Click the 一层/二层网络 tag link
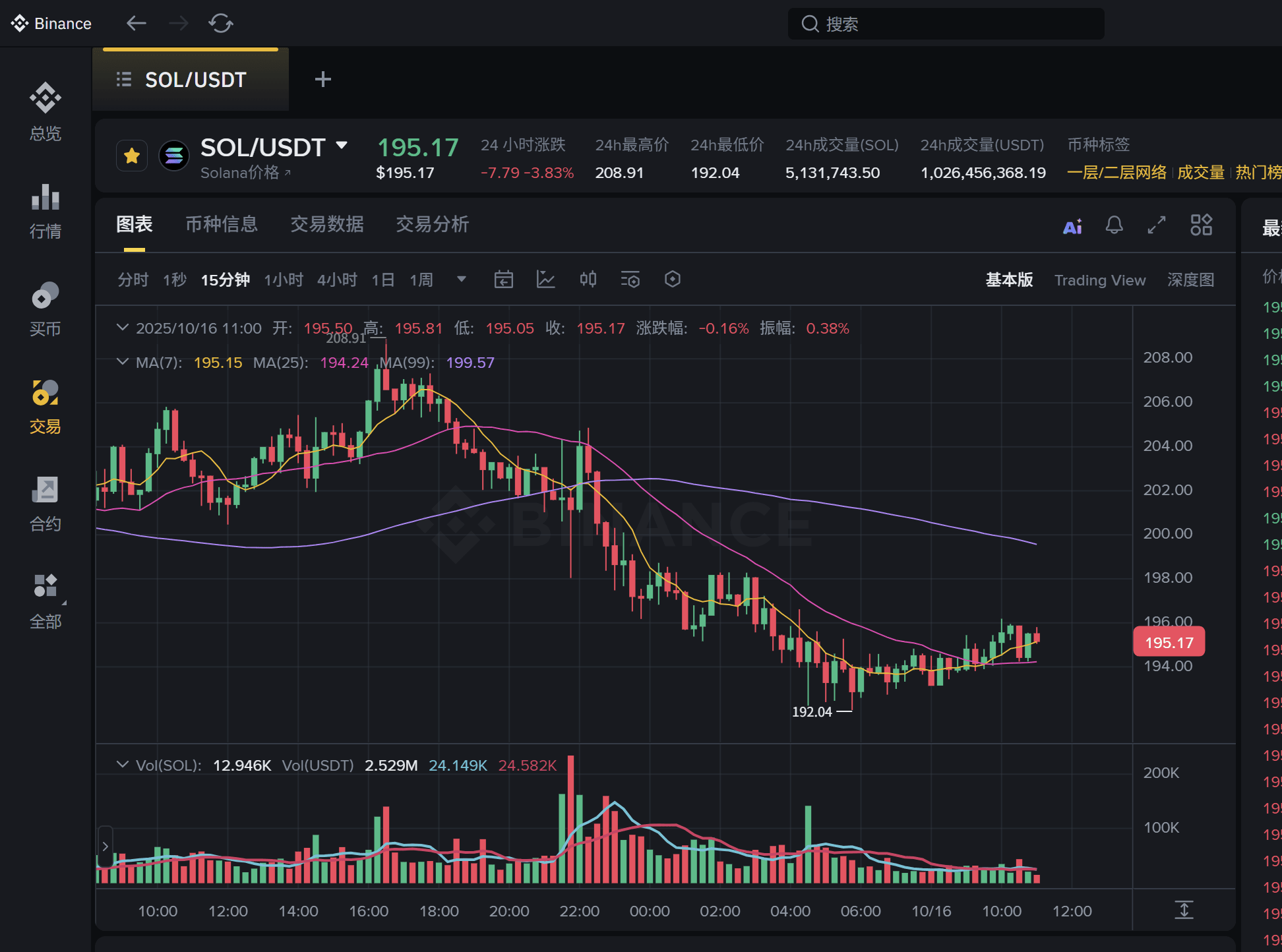The image size is (1282, 952). click(1116, 173)
